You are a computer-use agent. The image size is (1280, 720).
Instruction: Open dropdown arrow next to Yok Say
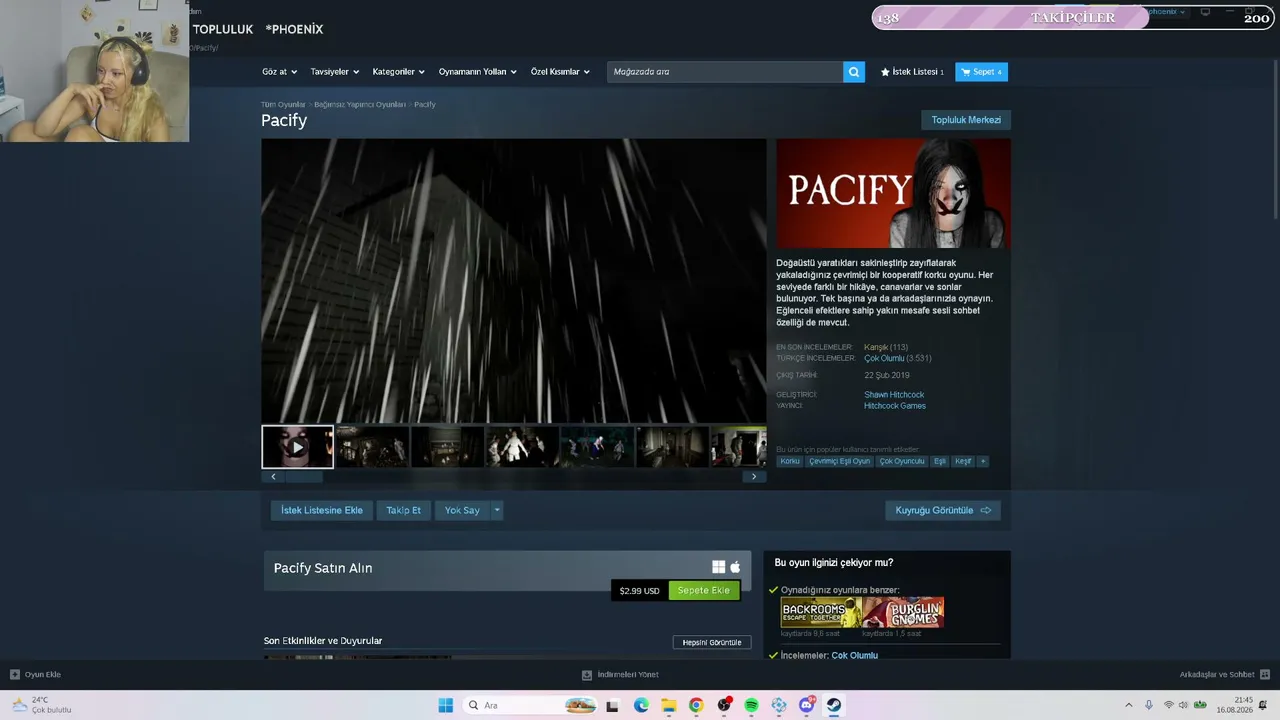pyautogui.click(x=497, y=510)
